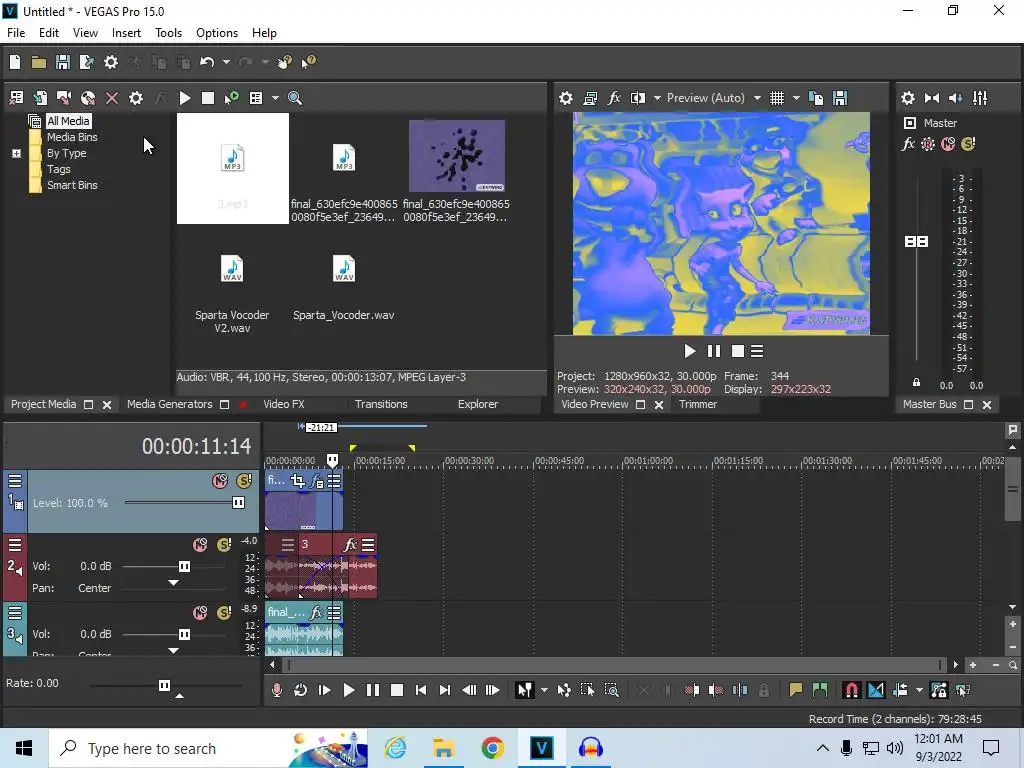Expand the By Type tree node
Image resolution: width=1024 pixels, height=768 pixels.
coord(16,153)
